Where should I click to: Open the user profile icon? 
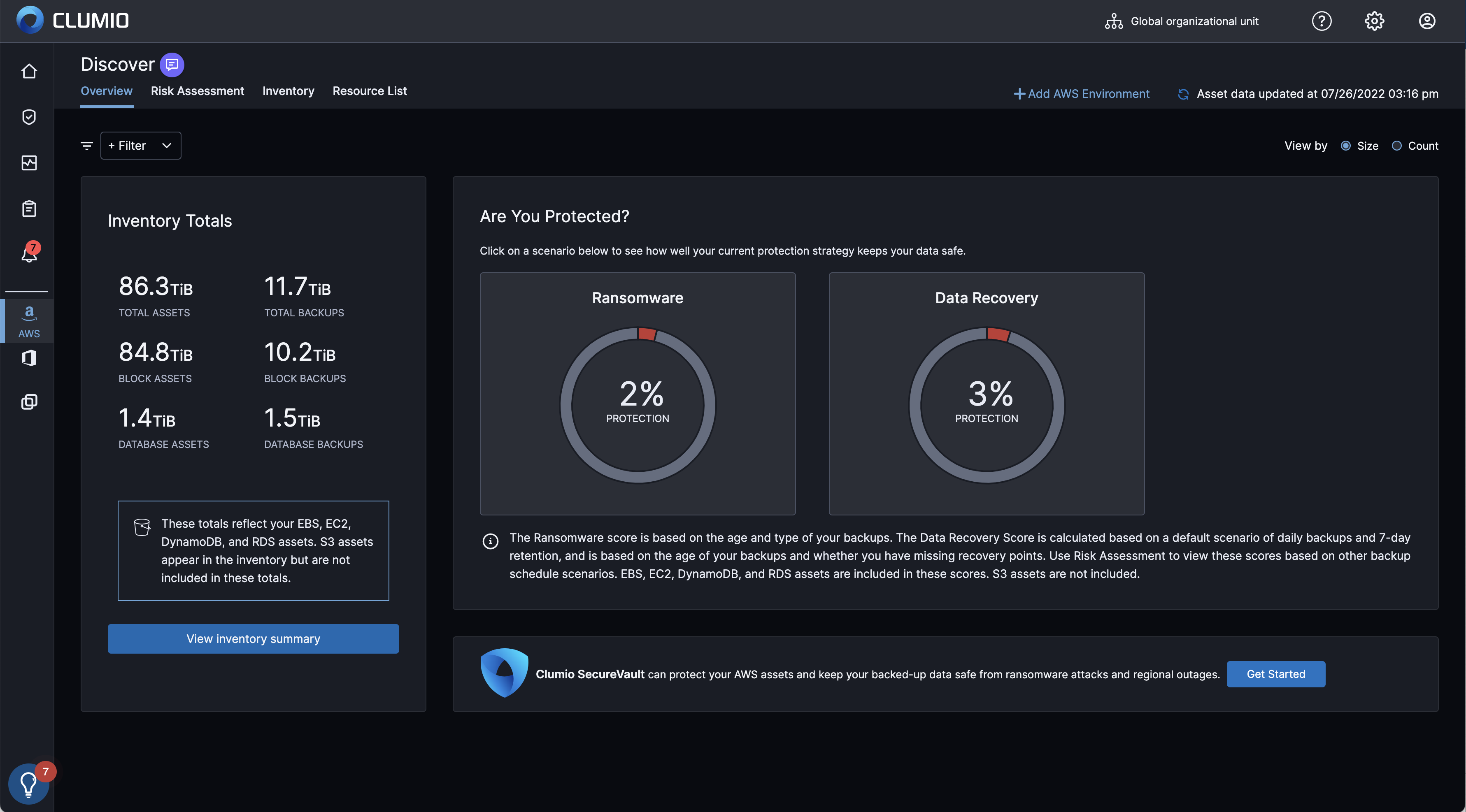click(1427, 21)
